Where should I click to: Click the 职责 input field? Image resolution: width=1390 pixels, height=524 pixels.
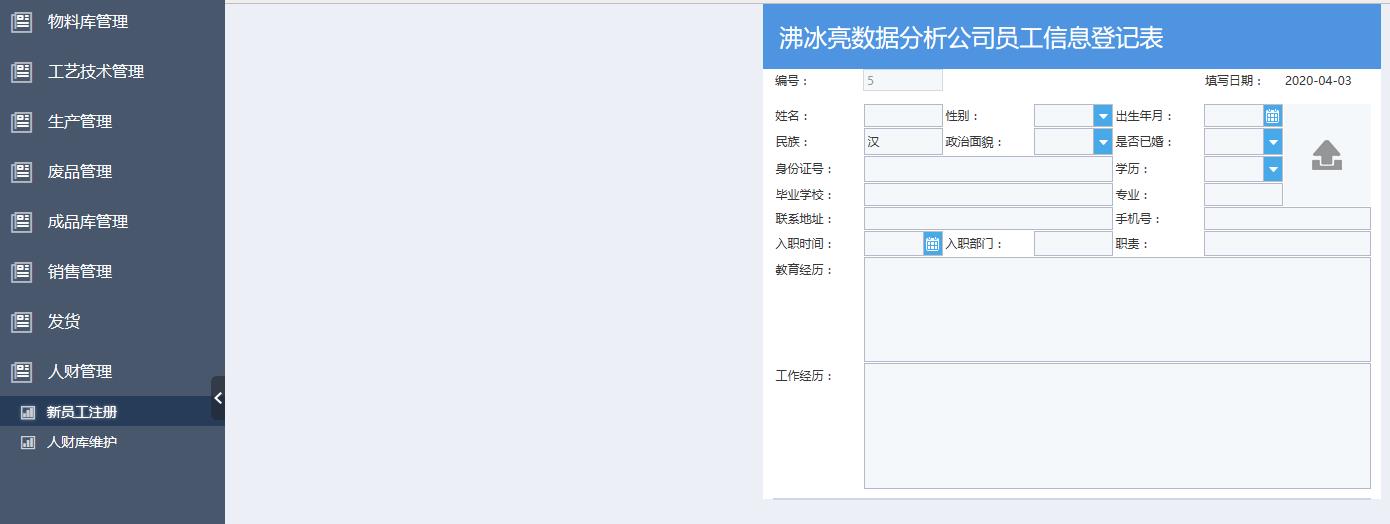(x=1287, y=243)
